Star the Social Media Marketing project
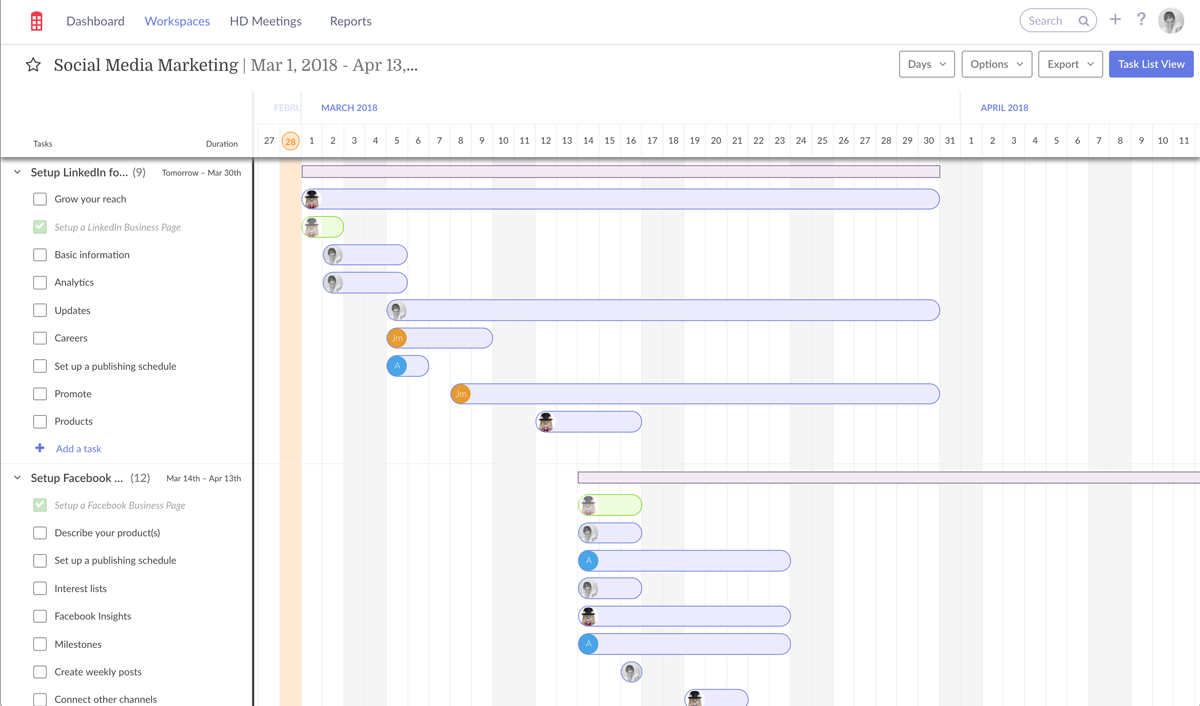The image size is (1200, 706). (x=33, y=63)
